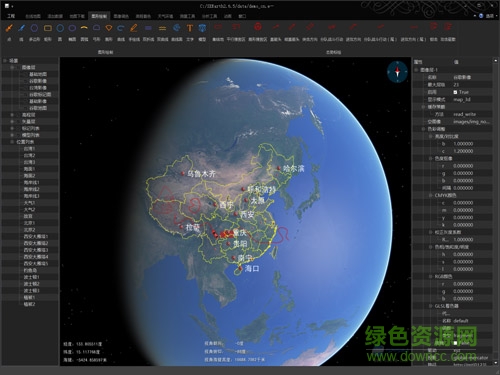Collapse the 图像层 node in scene tree
The height and width of the screenshot is (375, 500).
coord(12,67)
